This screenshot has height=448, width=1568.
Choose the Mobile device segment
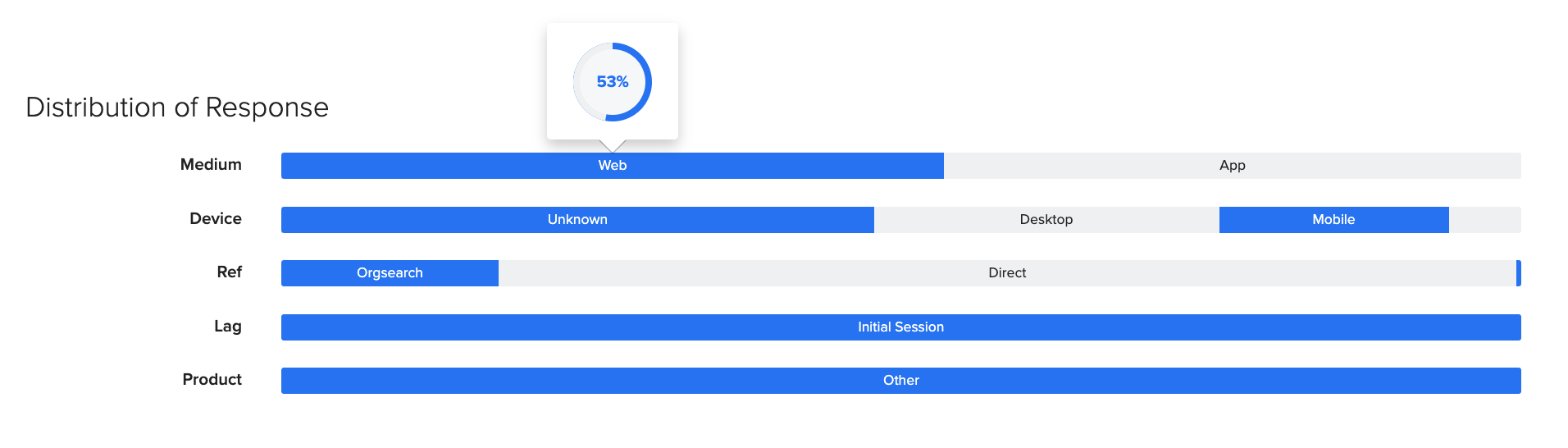pos(1333,220)
